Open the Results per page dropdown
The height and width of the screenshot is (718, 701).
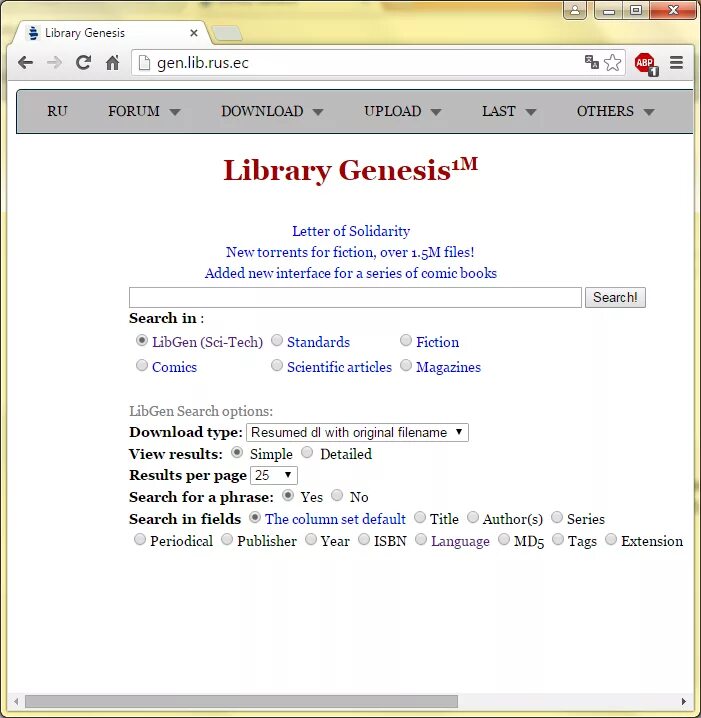274,475
